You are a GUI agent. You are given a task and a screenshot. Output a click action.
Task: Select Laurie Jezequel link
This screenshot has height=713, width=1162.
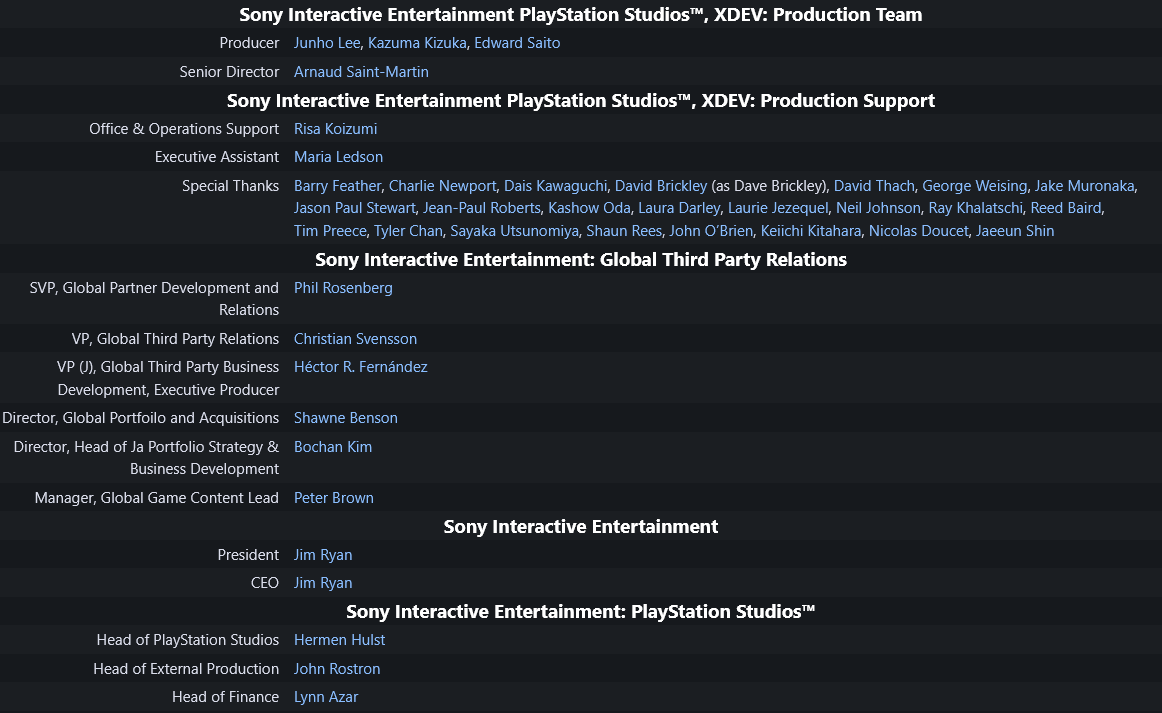pyautogui.click(x=778, y=208)
